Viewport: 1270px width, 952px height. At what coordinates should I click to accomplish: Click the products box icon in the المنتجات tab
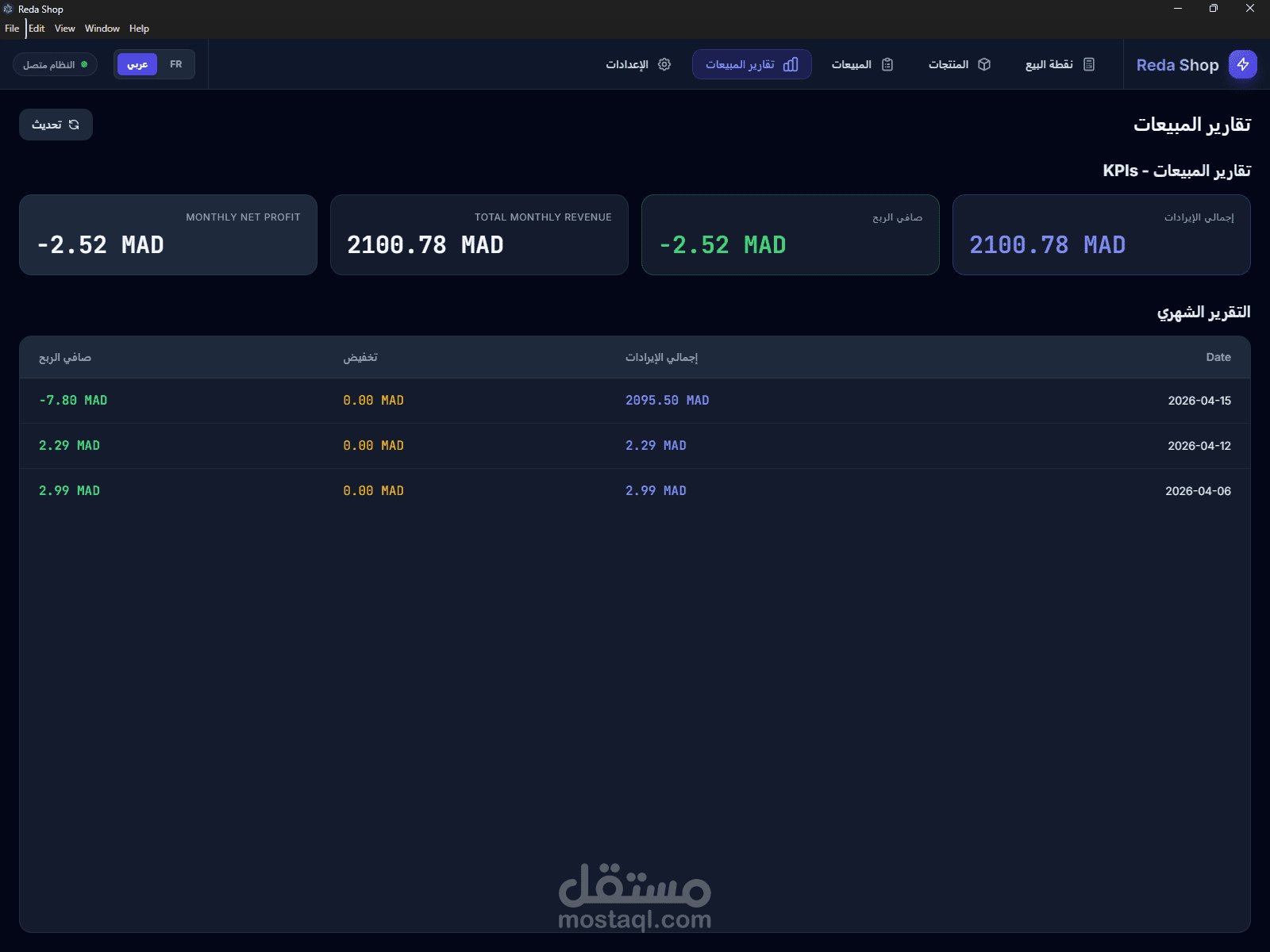pos(984,64)
